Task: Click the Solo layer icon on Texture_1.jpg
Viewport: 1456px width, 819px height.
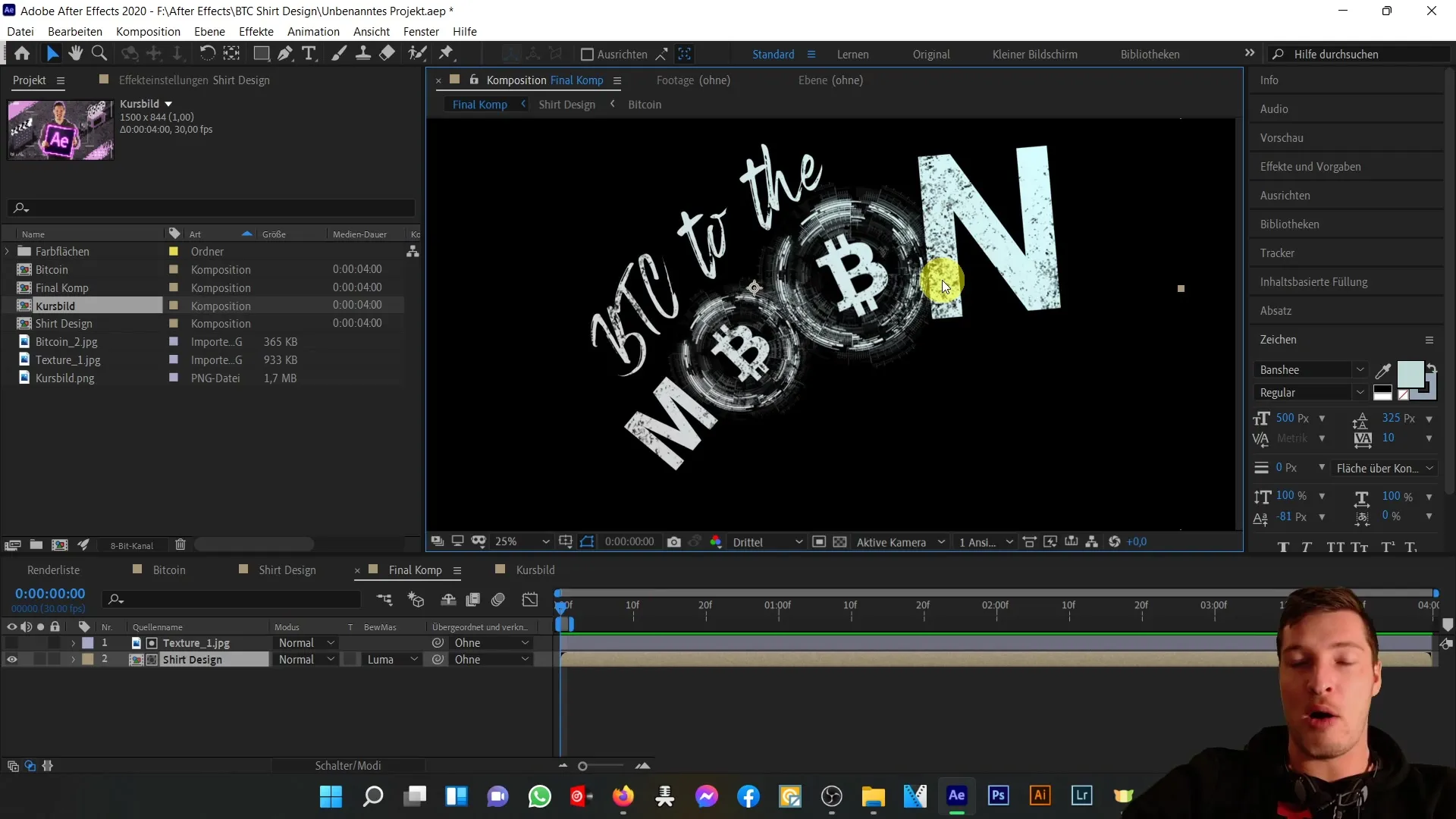Action: click(40, 643)
